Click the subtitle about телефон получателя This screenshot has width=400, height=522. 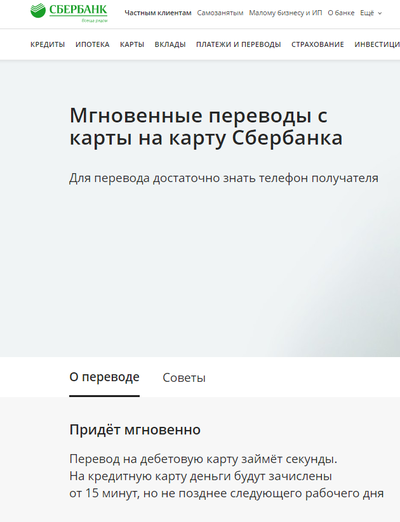[x=224, y=178]
